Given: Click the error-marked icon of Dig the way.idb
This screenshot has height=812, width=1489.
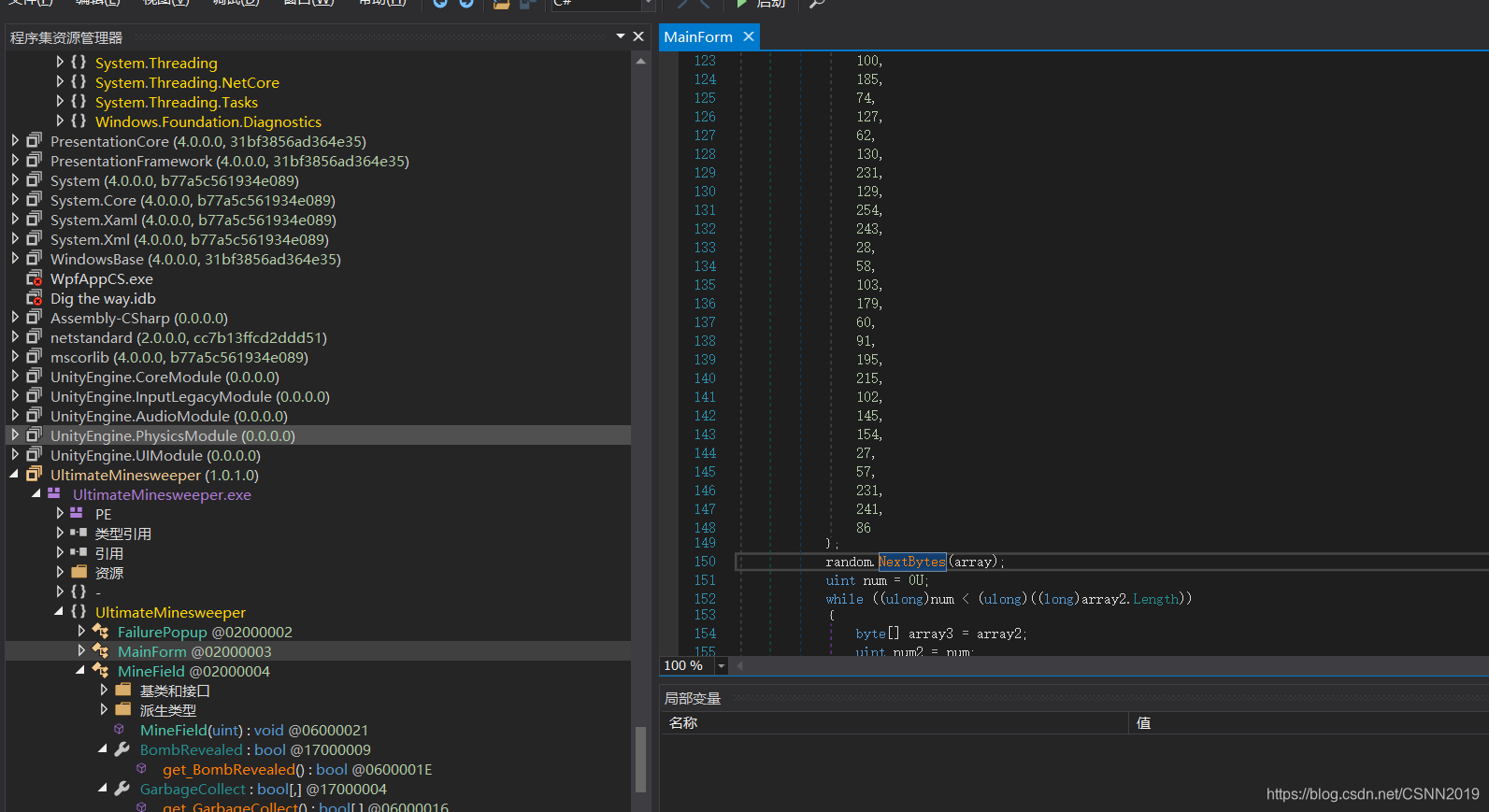Looking at the screenshot, I should coord(35,297).
